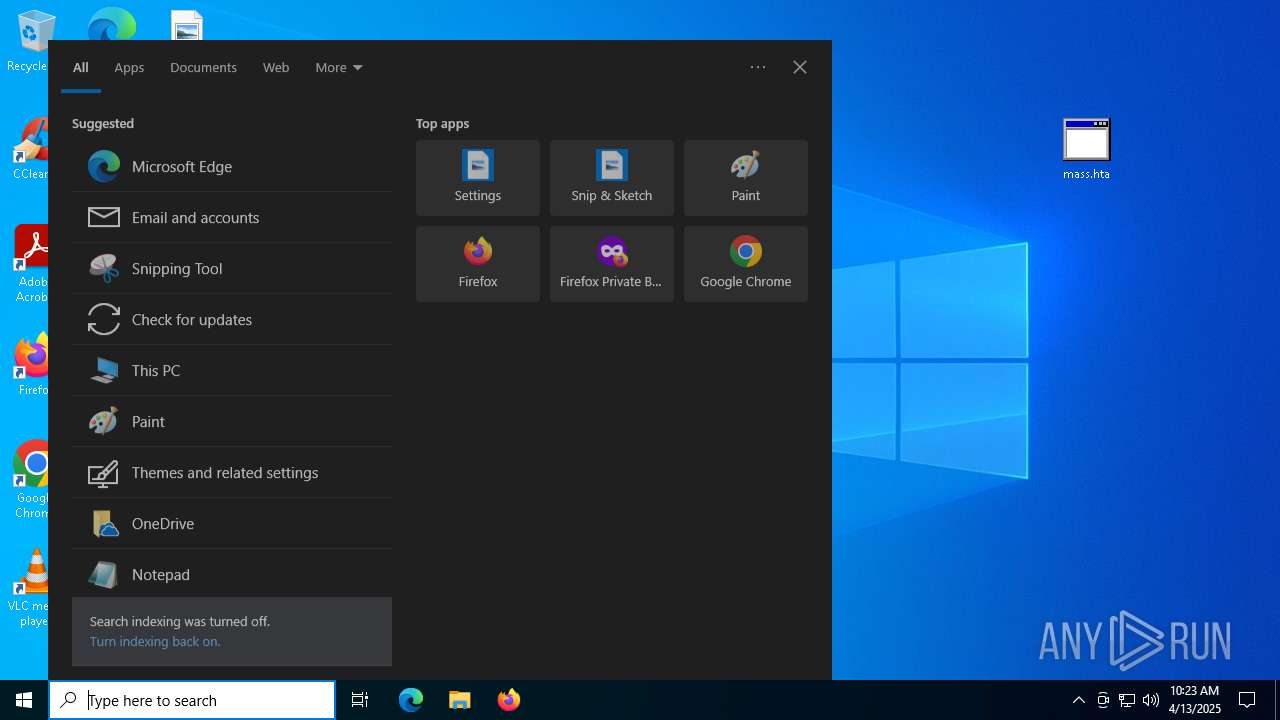Viewport: 1280px width, 720px height.
Task: Open Microsoft Edge from Suggested list
Action: pos(232,167)
